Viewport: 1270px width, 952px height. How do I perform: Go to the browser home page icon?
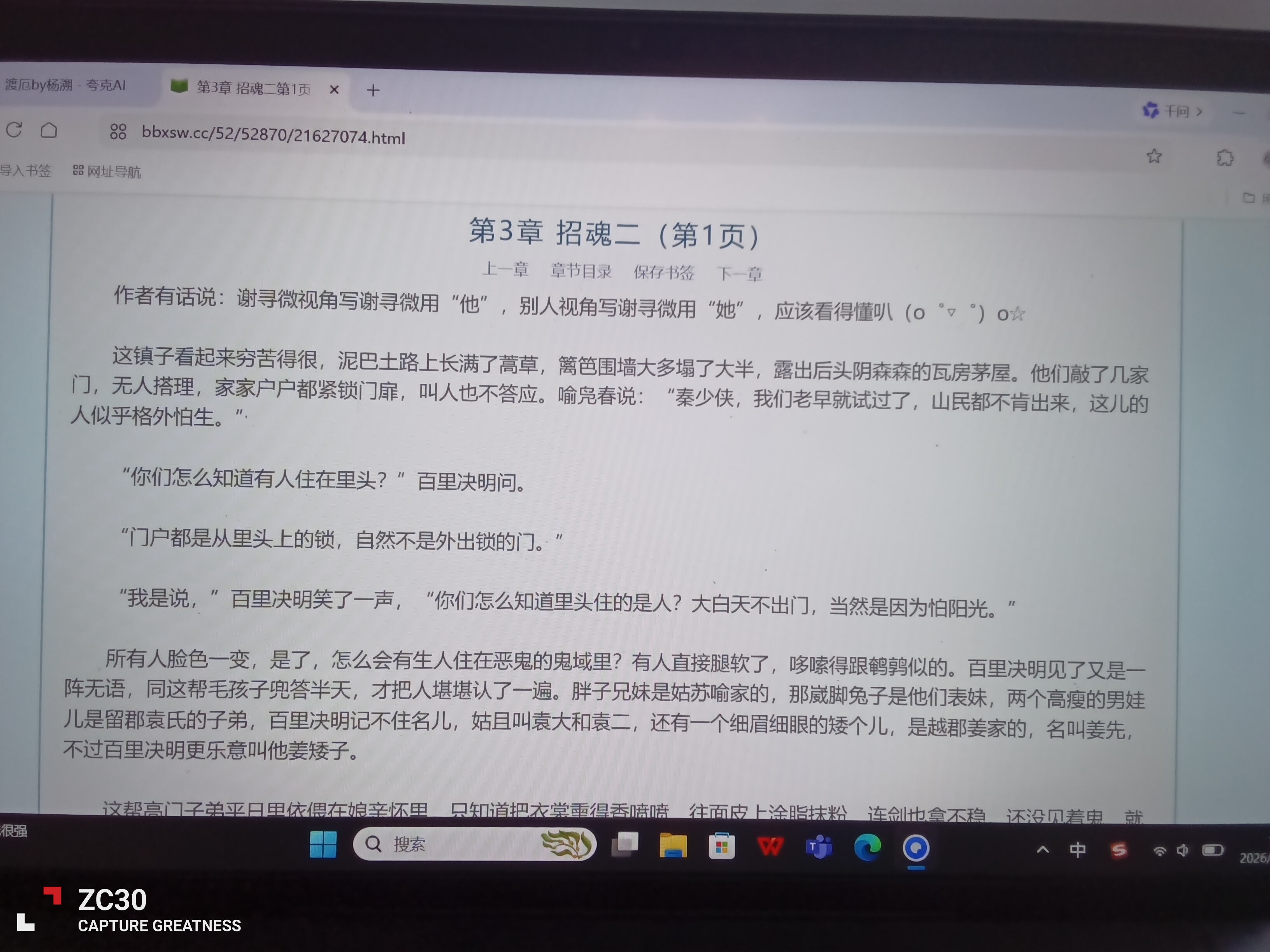click(x=49, y=130)
